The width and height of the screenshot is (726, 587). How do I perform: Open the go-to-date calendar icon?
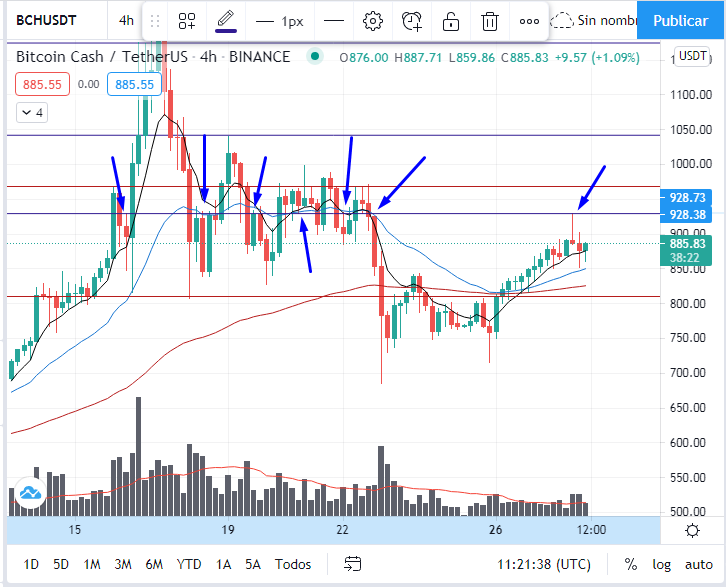coord(352,564)
